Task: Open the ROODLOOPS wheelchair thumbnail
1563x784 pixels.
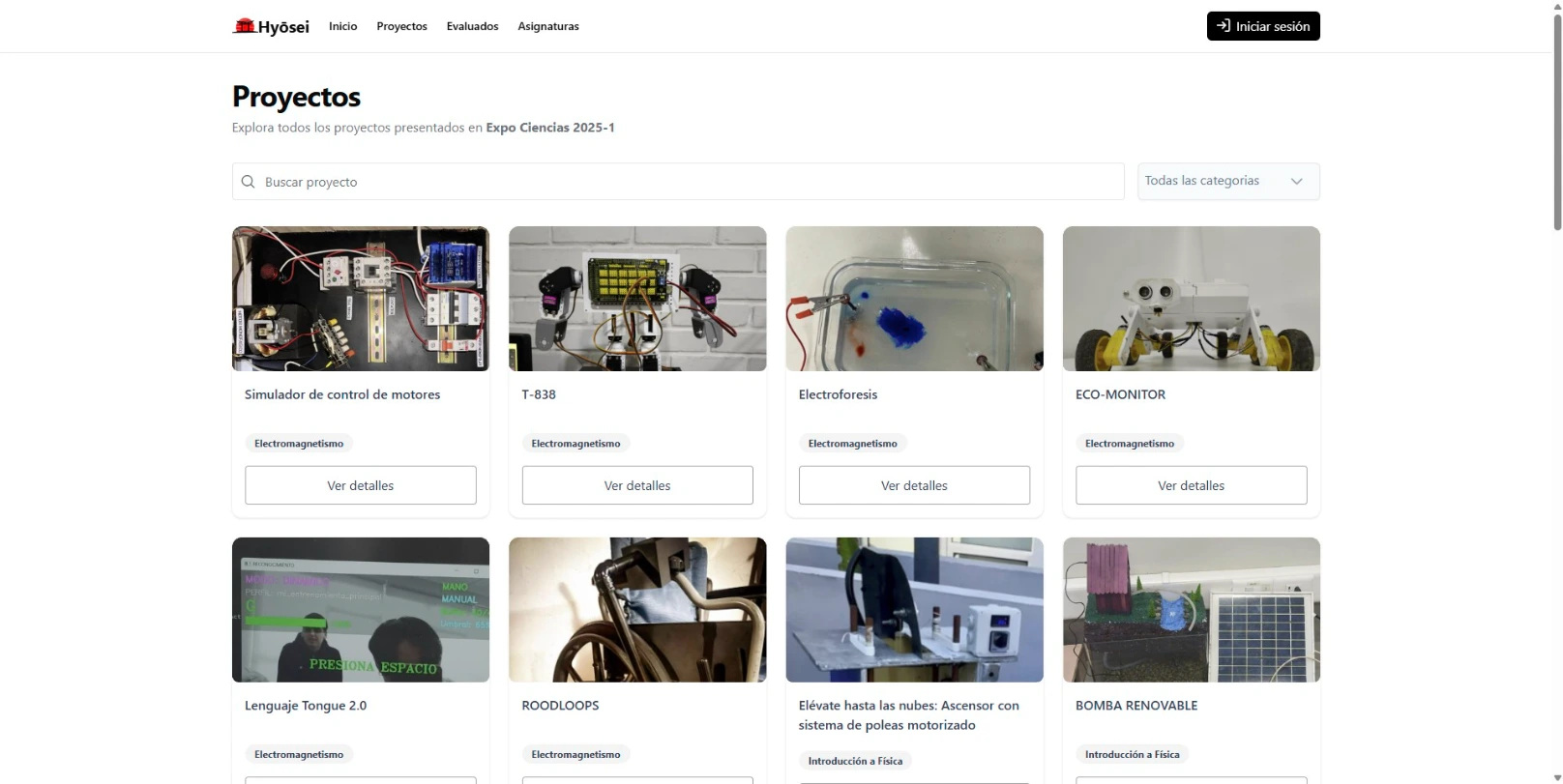Action: 637,610
